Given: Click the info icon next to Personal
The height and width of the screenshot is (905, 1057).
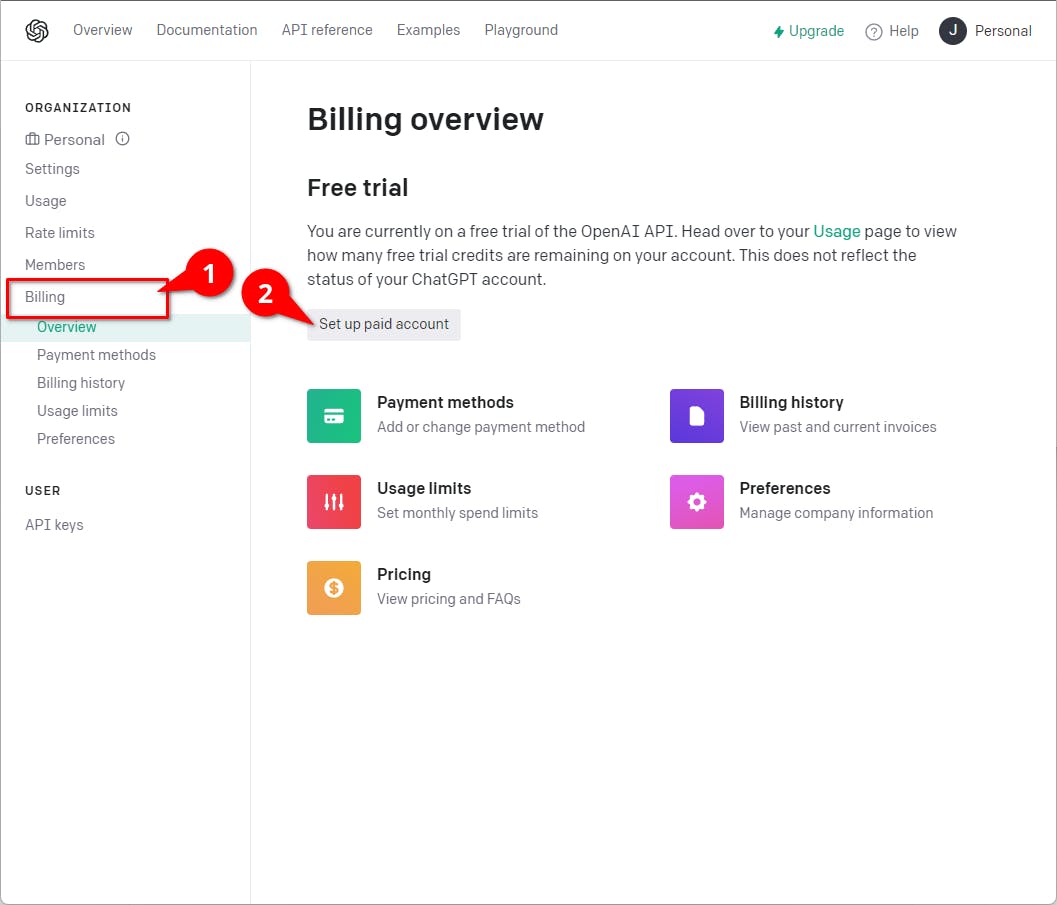Looking at the screenshot, I should tap(123, 139).
